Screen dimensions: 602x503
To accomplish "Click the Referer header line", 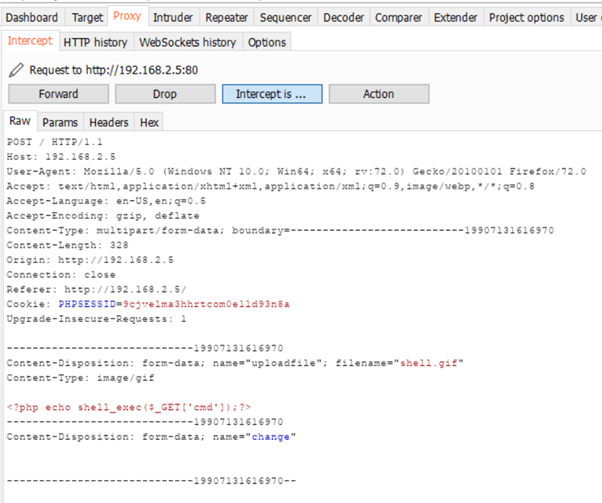I will [x=96, y=289].
